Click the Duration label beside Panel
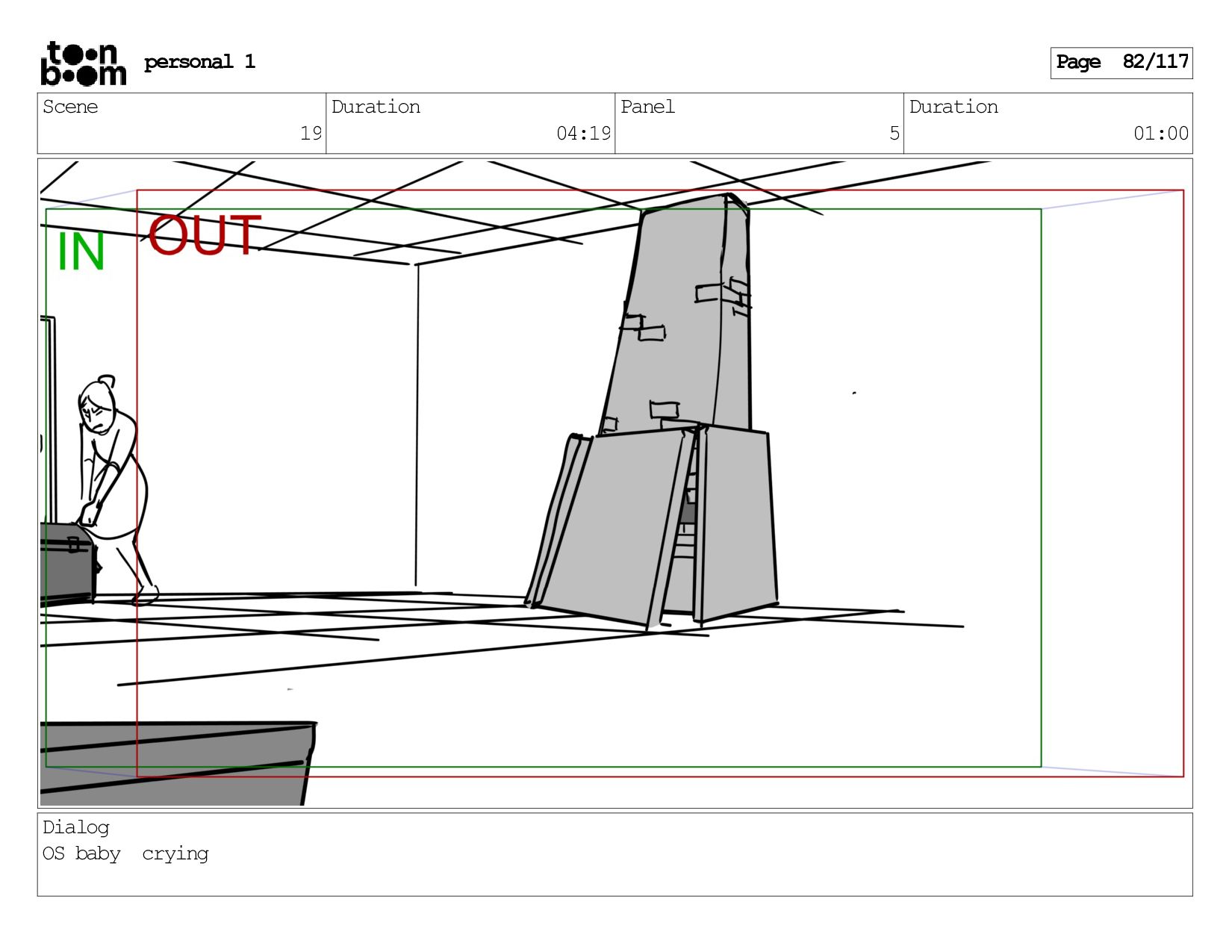The height and width of the screenshot is (952, 1232). (953, 107)
